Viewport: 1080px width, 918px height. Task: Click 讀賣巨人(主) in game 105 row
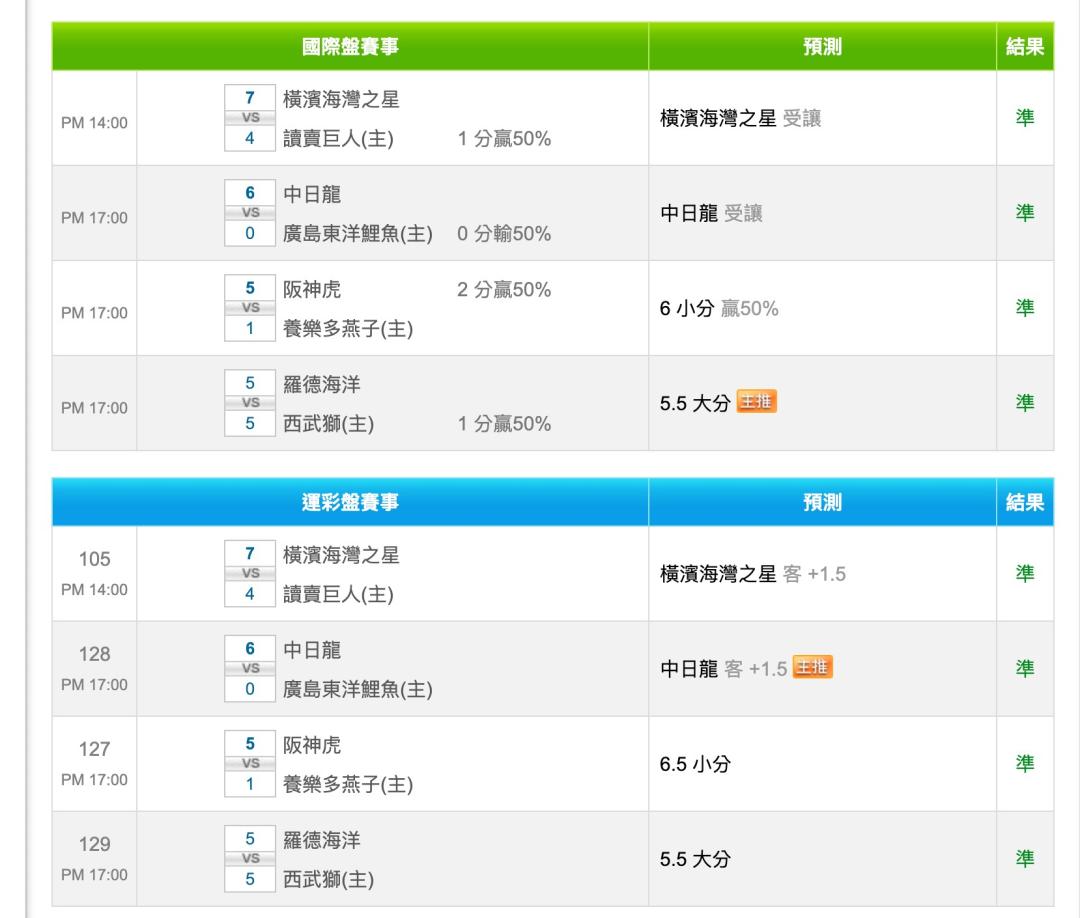point(338,595)
